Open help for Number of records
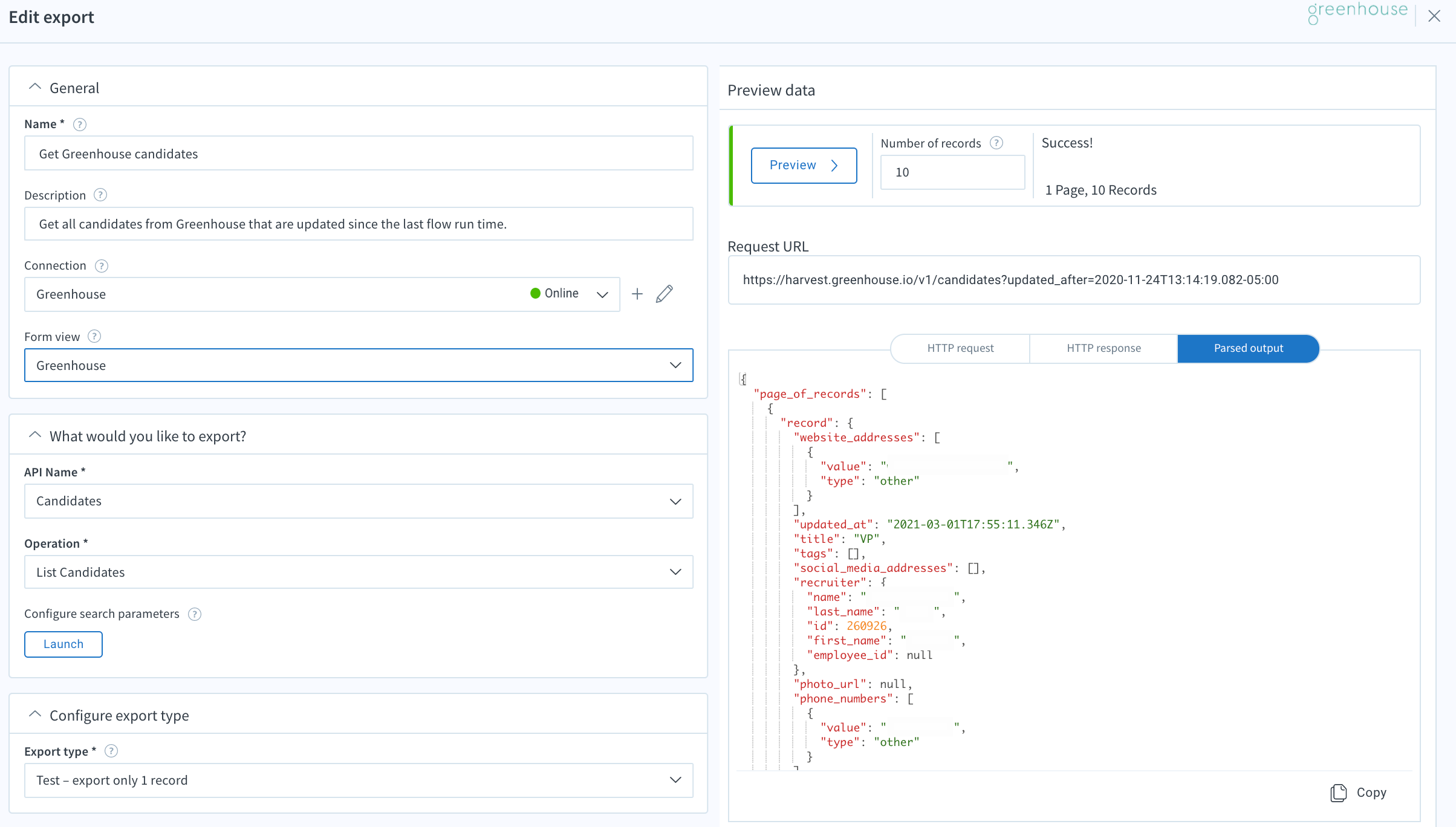 tap(996, 143)
